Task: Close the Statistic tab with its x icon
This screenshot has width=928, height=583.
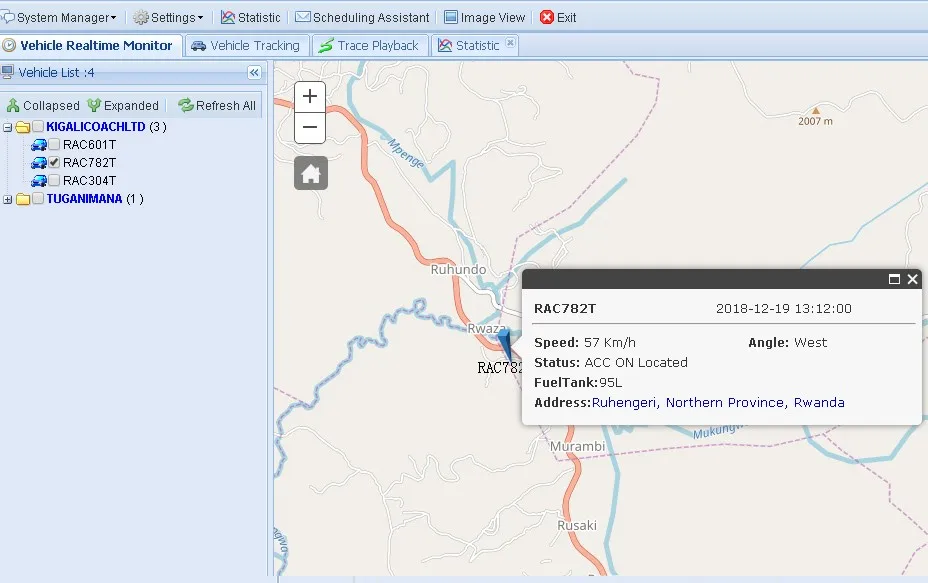Action: point(510,44)
